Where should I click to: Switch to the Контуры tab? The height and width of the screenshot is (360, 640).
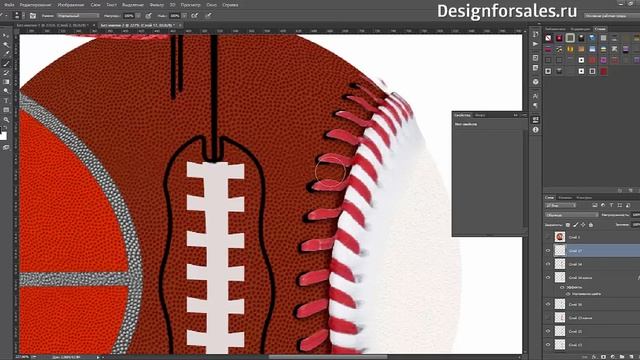click(x=584, y=198)
